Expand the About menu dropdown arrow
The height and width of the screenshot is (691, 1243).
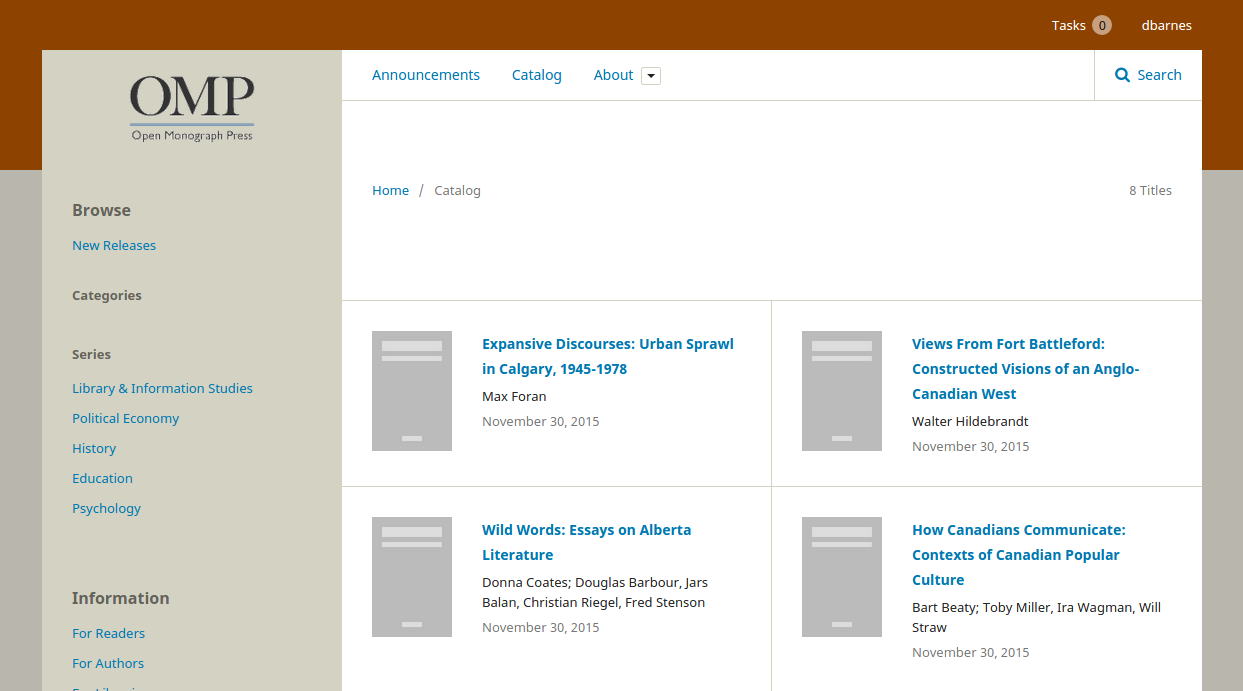(x=651, y=76)
